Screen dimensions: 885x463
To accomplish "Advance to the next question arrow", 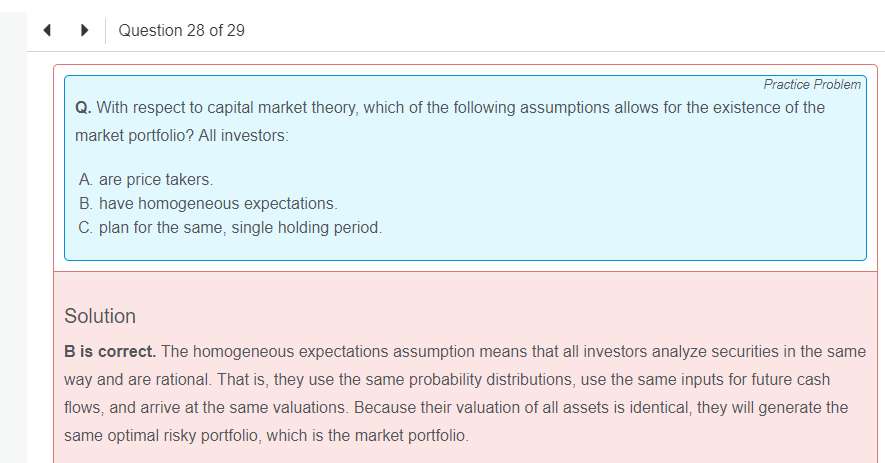I will (86, 30).
